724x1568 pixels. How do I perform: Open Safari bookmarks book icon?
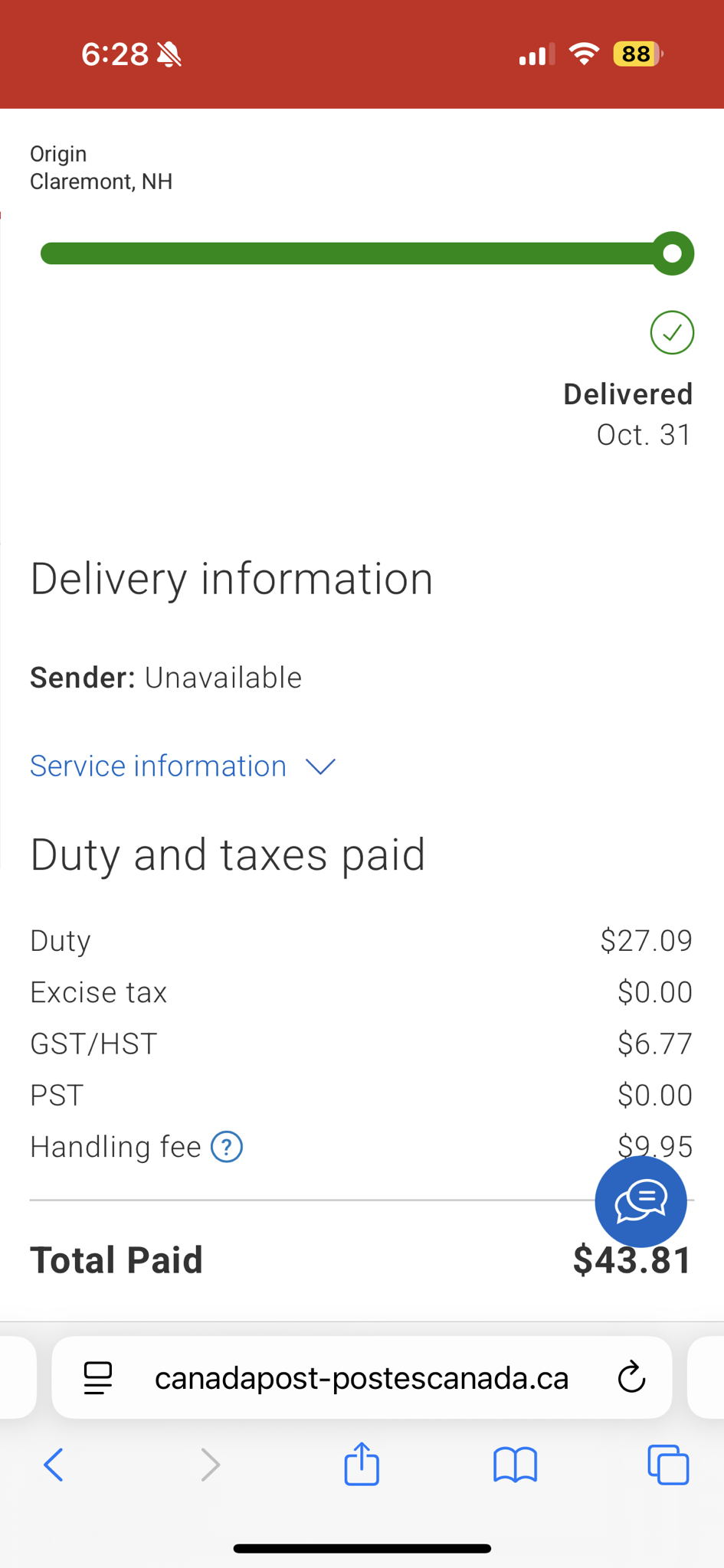(x=516, y=1465)
